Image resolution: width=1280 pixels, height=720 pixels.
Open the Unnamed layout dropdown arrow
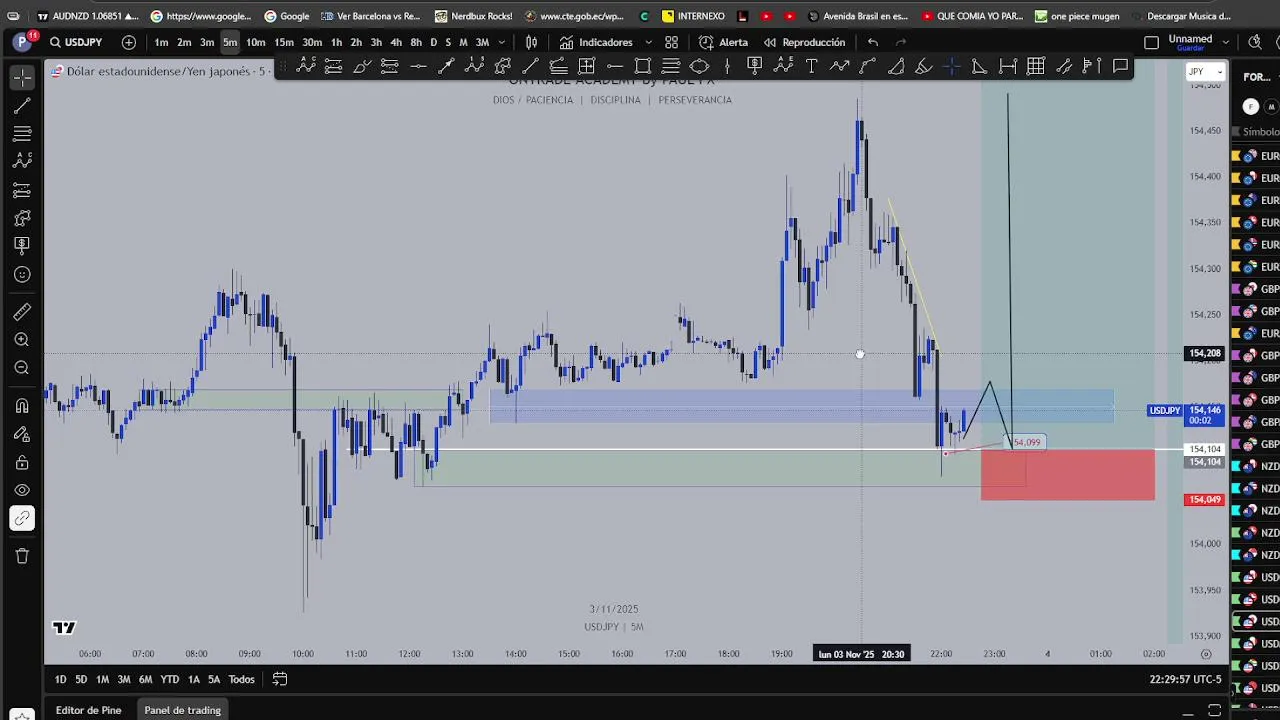pyautogui.click(x=1225, y=42)
